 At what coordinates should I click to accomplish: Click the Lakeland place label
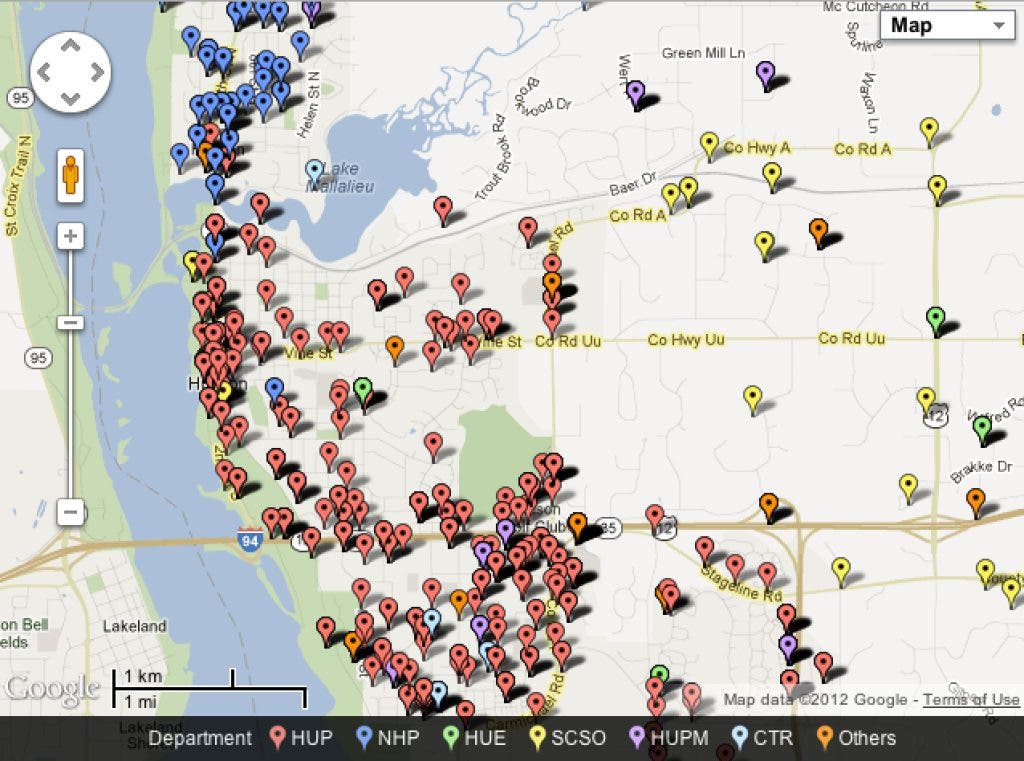click(135, 626)
